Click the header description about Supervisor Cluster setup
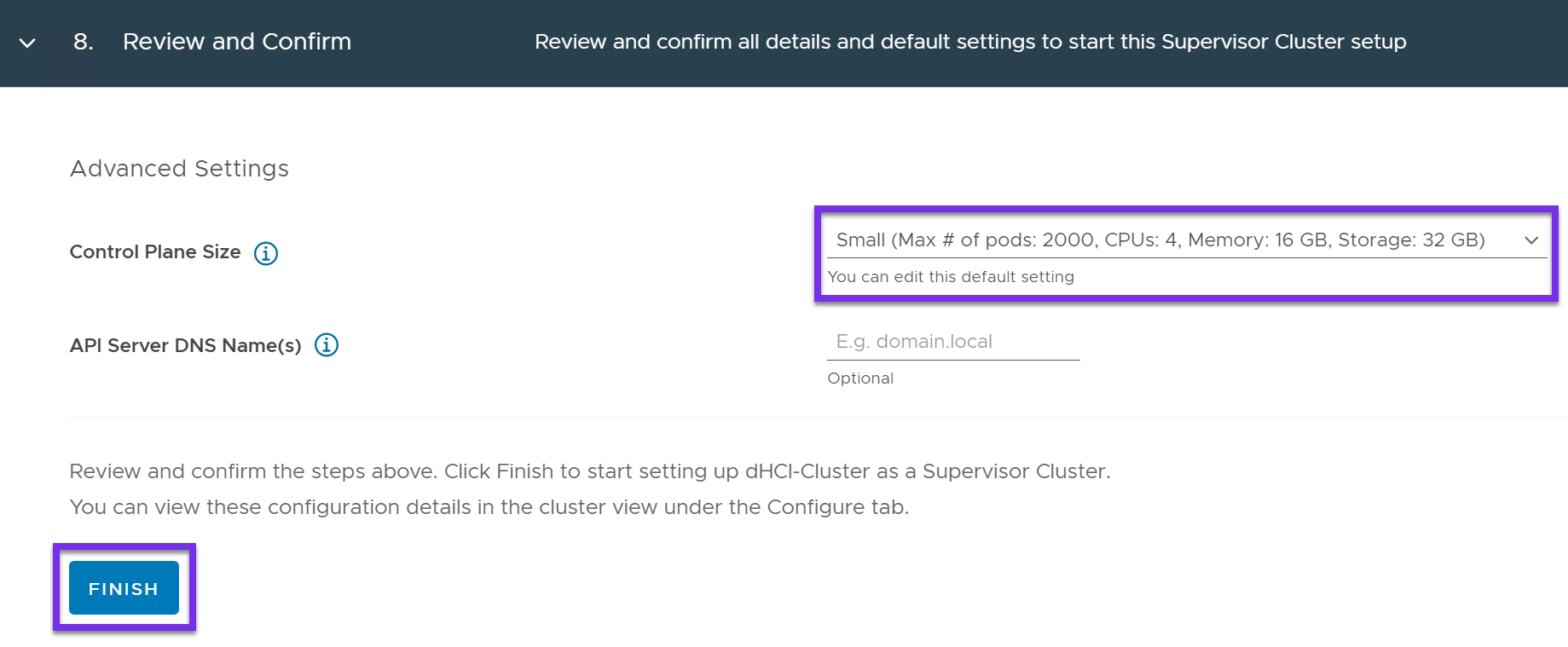Screen dimensions: 1568x647 pyautogui.click(x=970, y=42)
